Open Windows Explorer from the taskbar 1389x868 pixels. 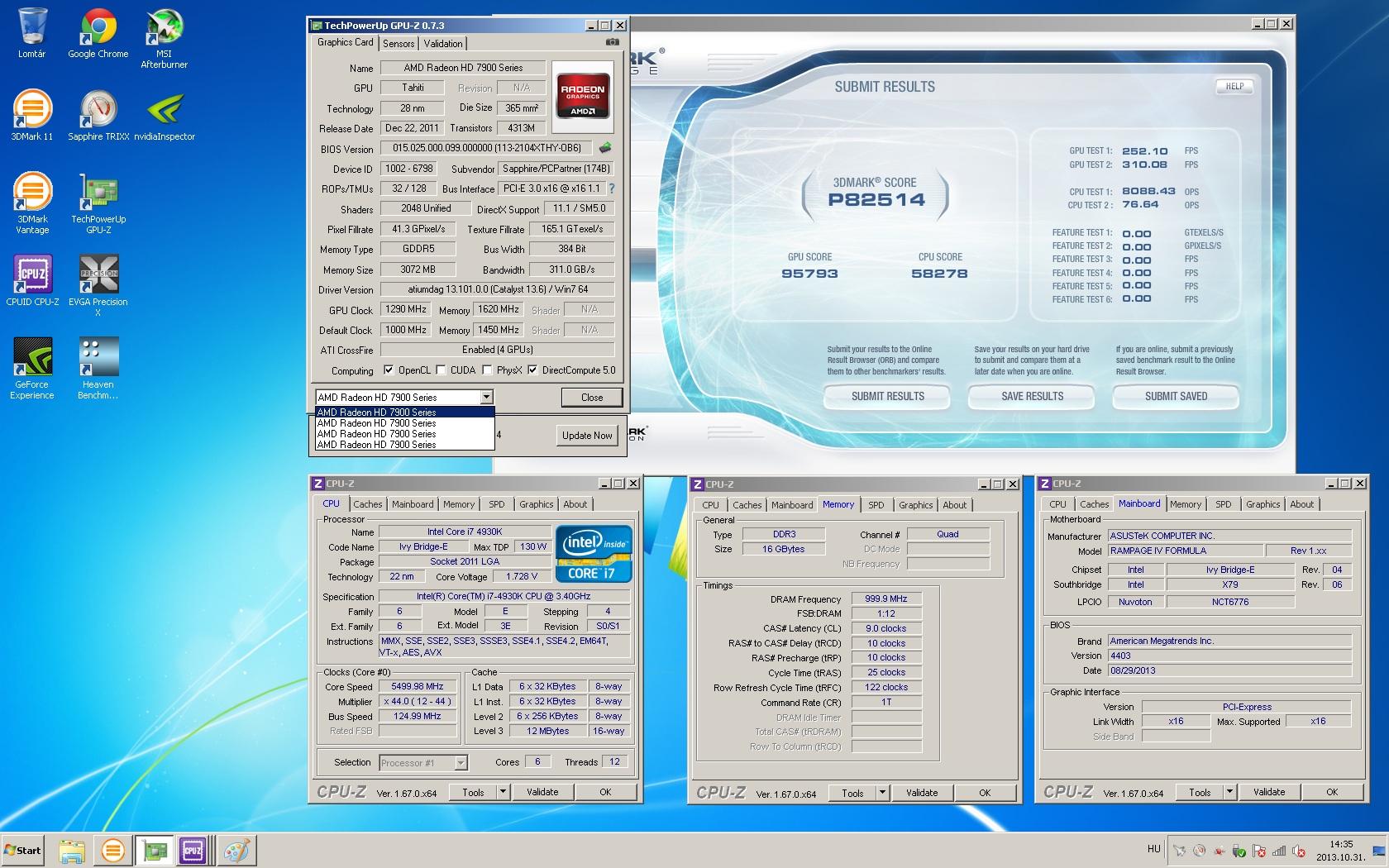72,850
